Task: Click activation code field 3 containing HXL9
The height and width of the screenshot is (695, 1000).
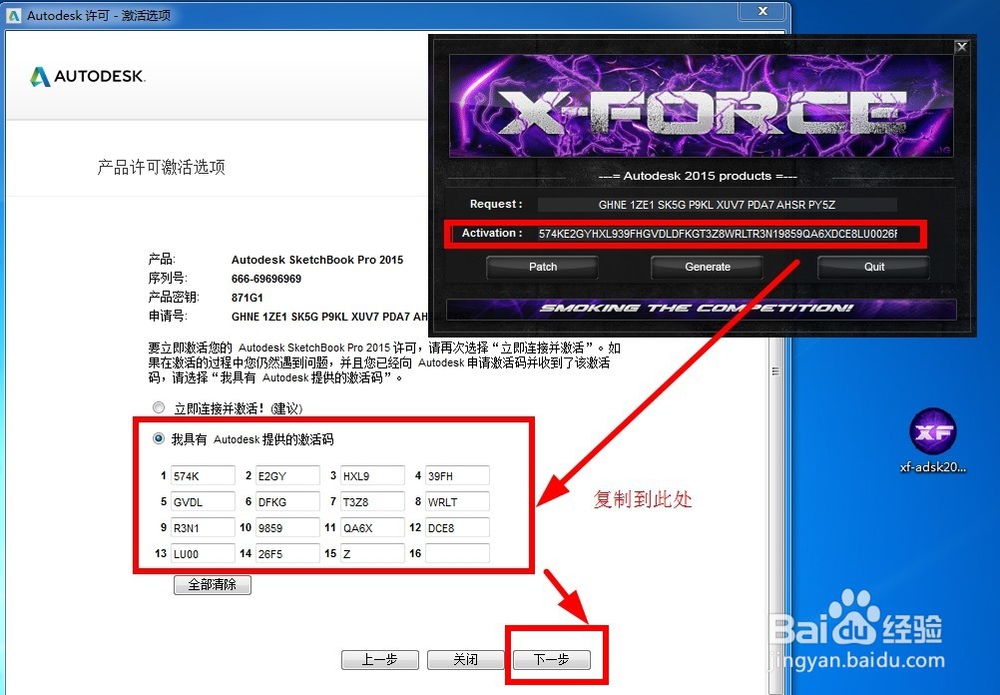Action: click(372, 476)
